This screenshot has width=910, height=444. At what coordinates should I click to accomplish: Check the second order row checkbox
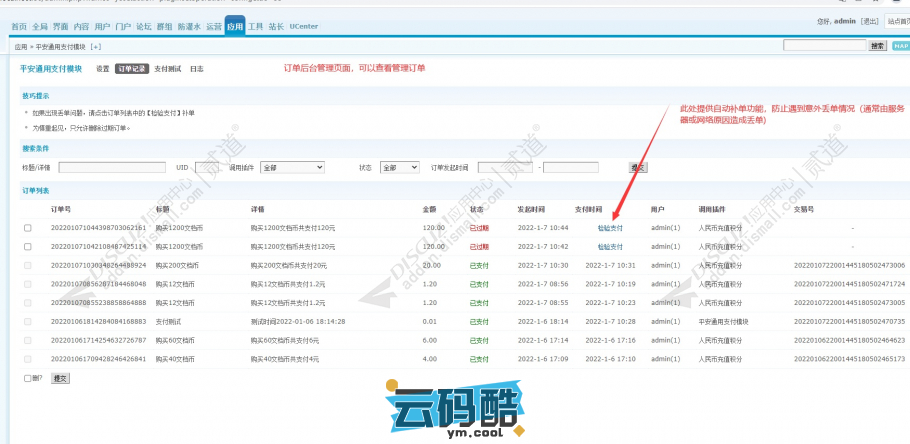click(x=27, y=246)
